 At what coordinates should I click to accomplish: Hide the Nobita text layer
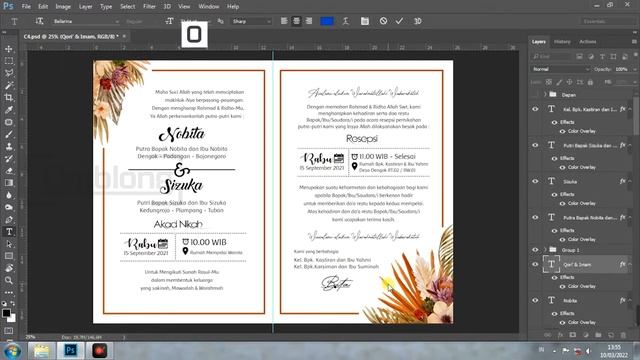tap(535, 300)
